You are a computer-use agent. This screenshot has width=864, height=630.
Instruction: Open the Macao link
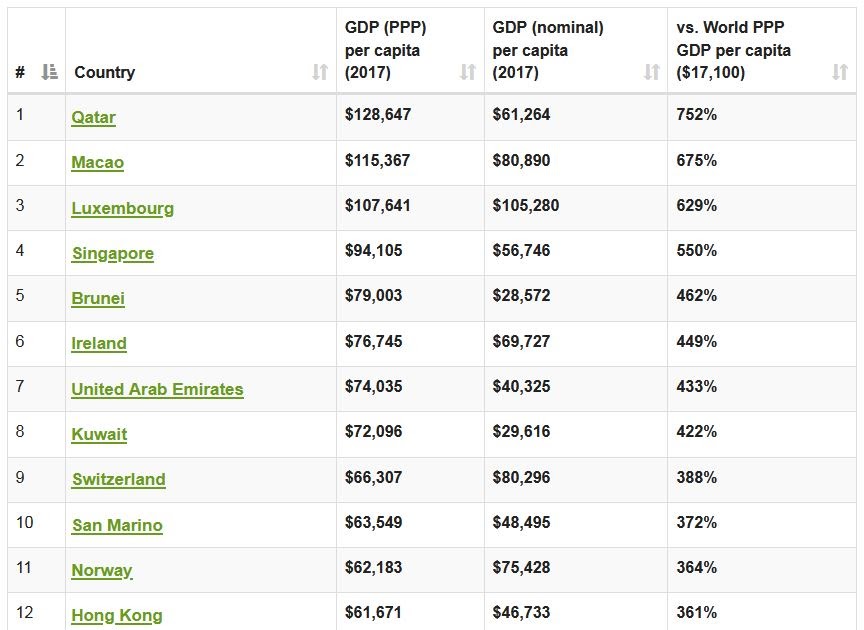coord(97,163)
